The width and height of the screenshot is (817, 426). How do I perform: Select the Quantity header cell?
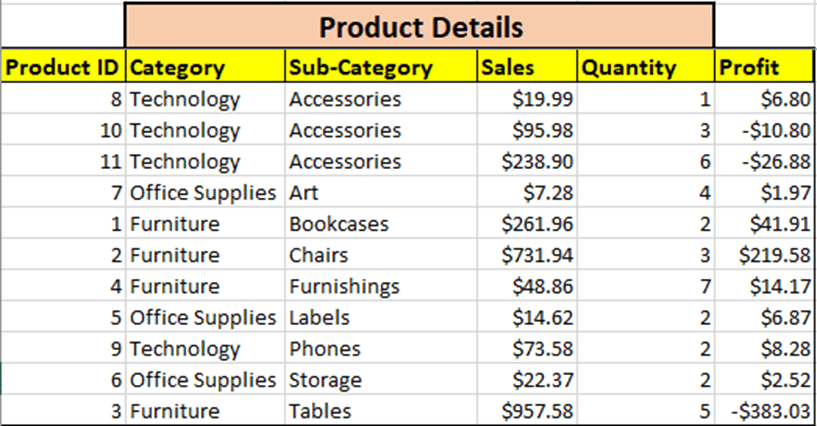(x=646, y=66)
